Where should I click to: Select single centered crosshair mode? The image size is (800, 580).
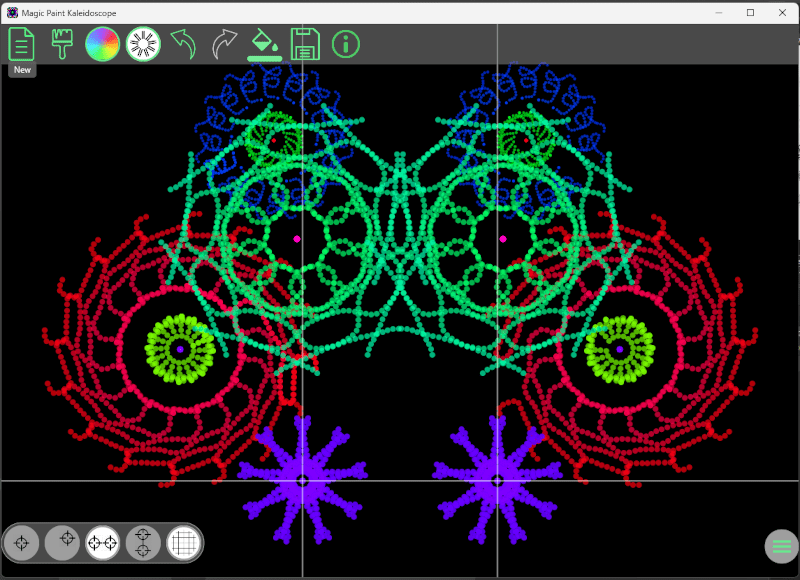21,543
